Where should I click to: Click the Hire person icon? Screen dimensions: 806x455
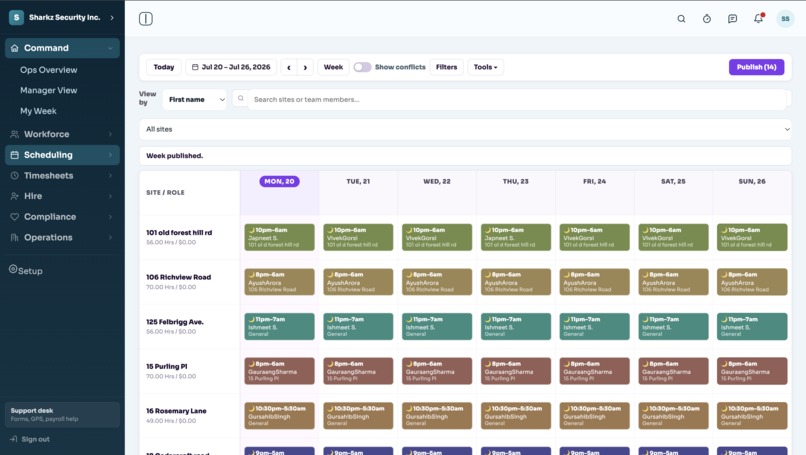(14, 196)
